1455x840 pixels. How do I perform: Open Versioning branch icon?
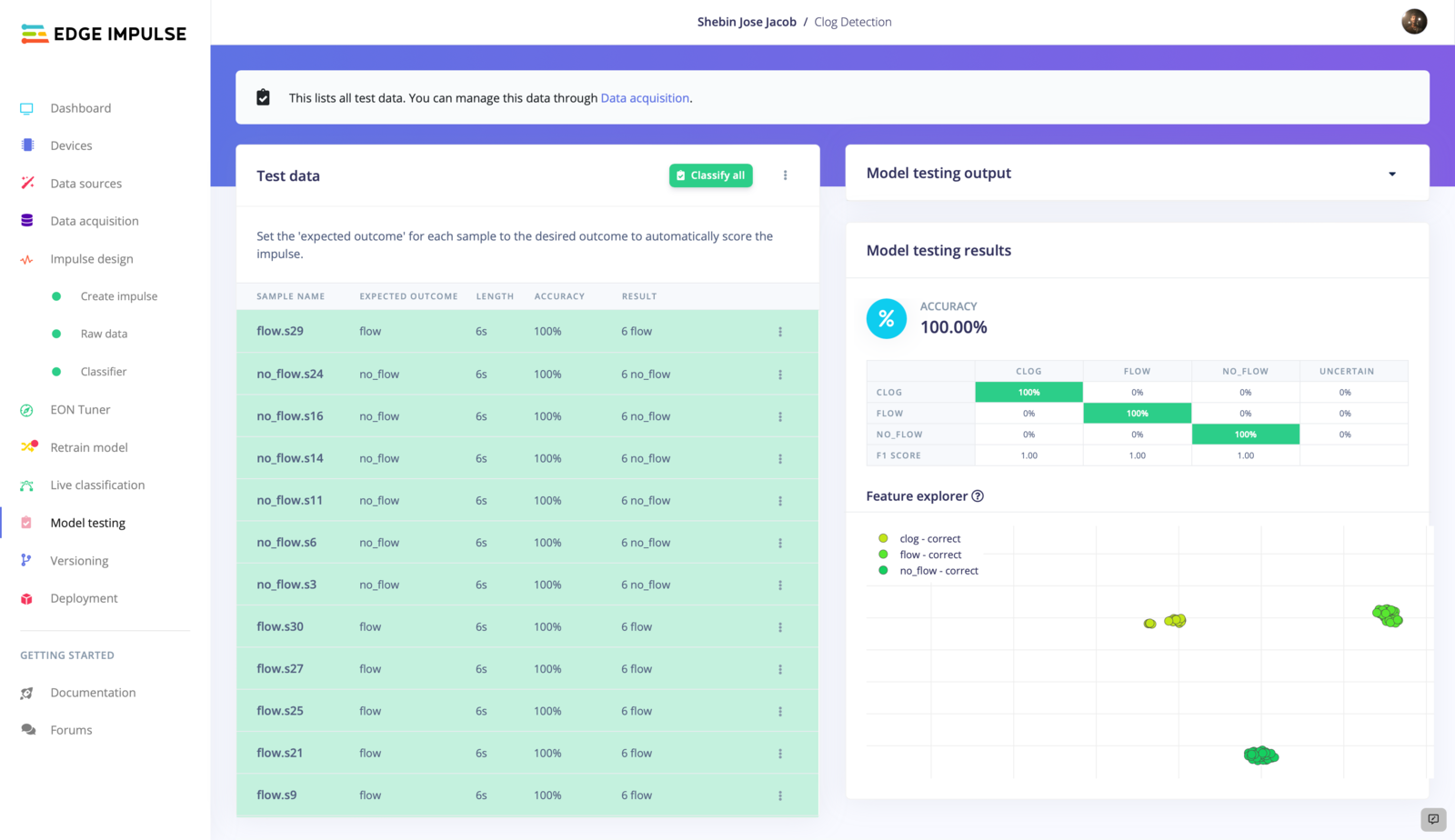(26, 561)
